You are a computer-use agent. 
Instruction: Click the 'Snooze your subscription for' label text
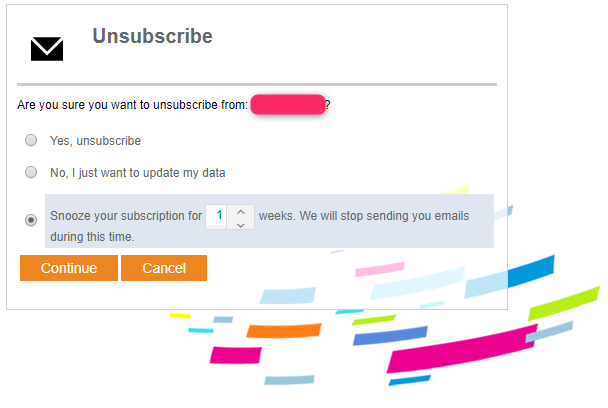(126, 216)
